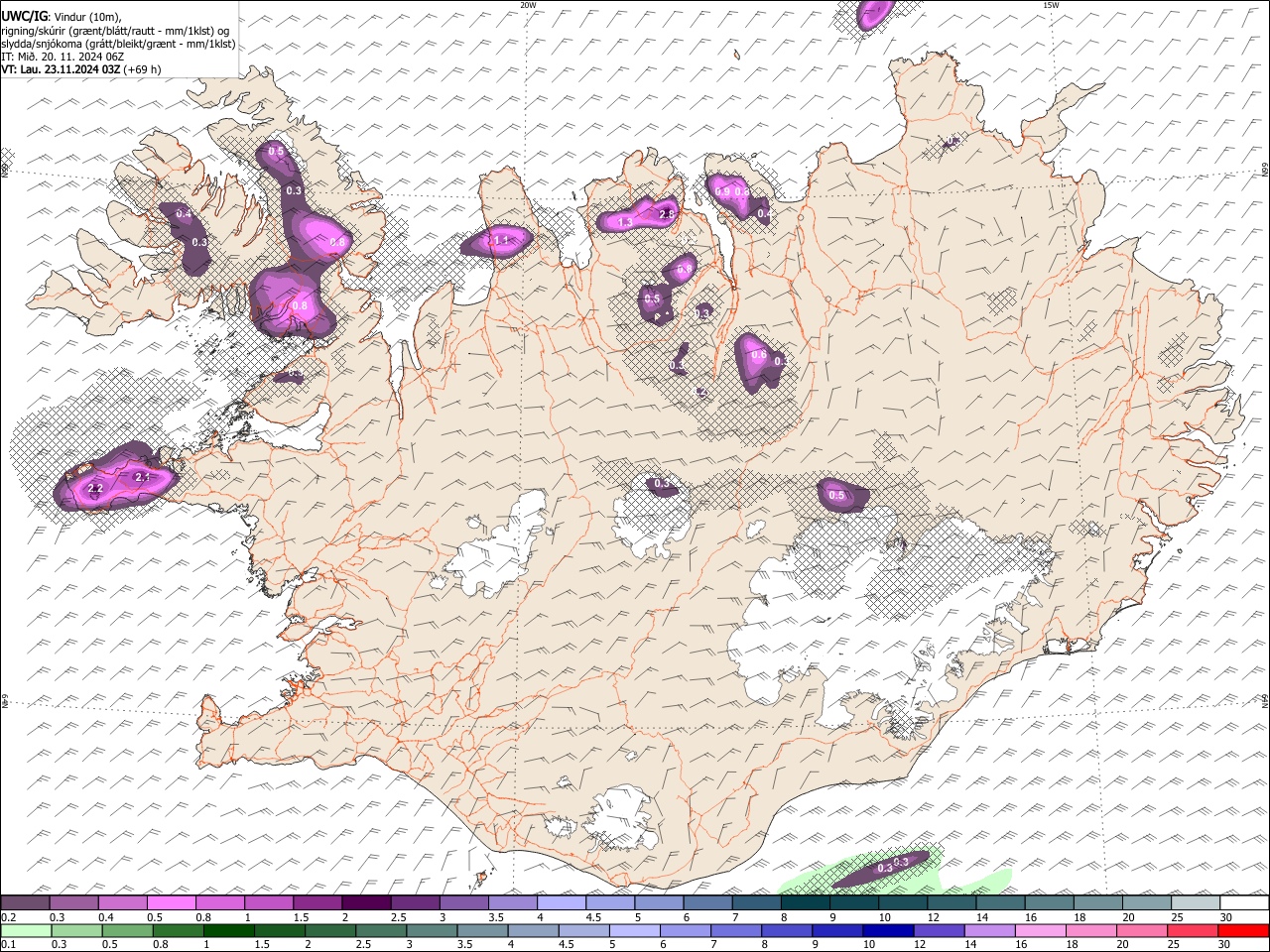
Task: Select the light gray snow swatch labeled 25
Action: [x=1196, y=902]
